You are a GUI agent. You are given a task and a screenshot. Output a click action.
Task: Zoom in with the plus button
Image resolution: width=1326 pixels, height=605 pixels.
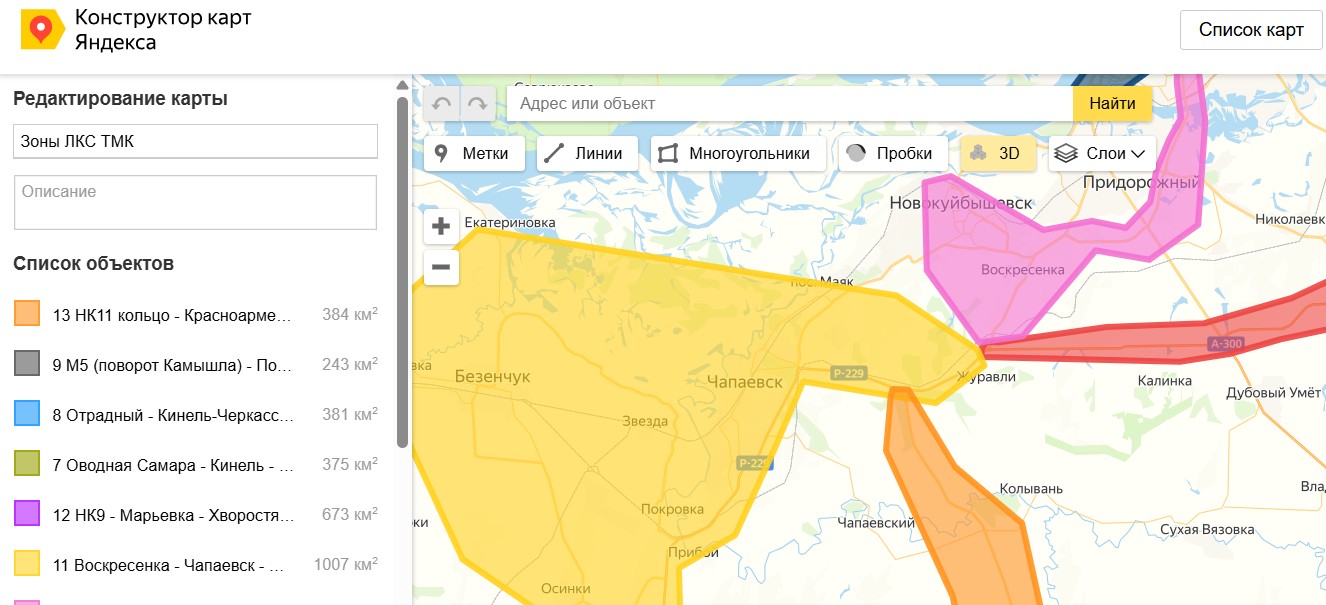441,227
